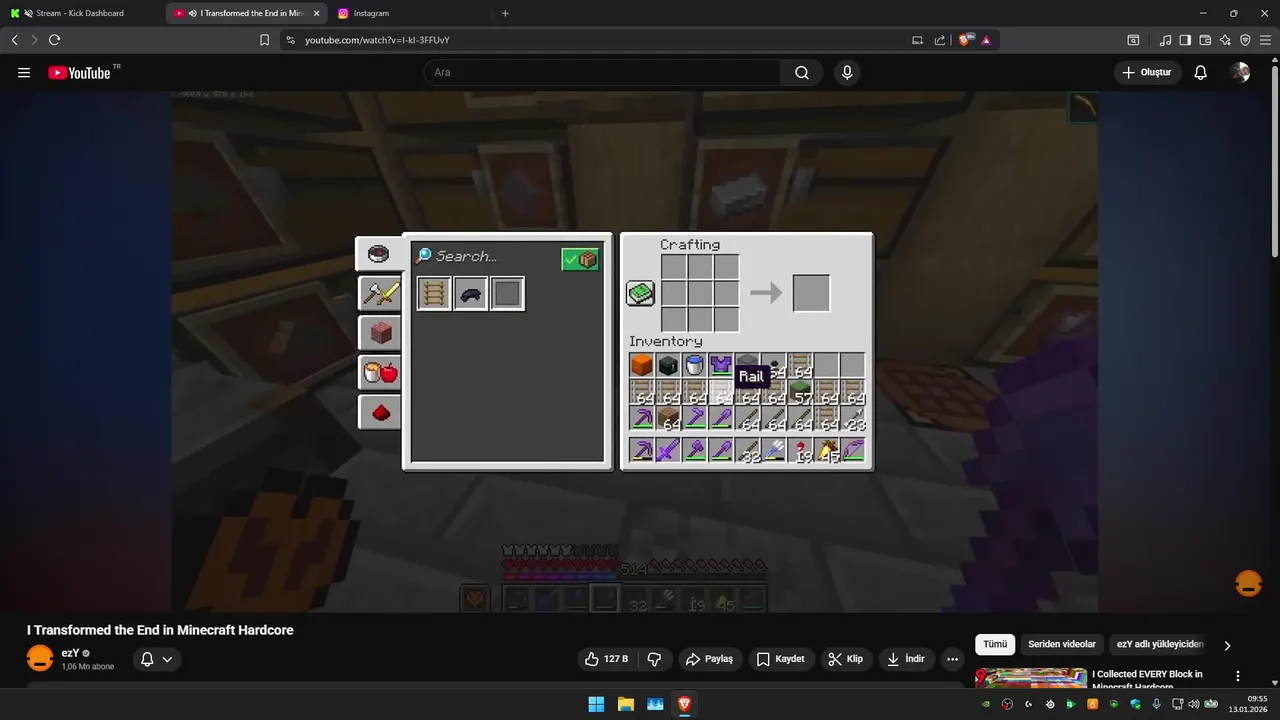This screenshot has height=720, width=1280.
Task: Select the purple sword in hotbar
Action: (668, 450)
